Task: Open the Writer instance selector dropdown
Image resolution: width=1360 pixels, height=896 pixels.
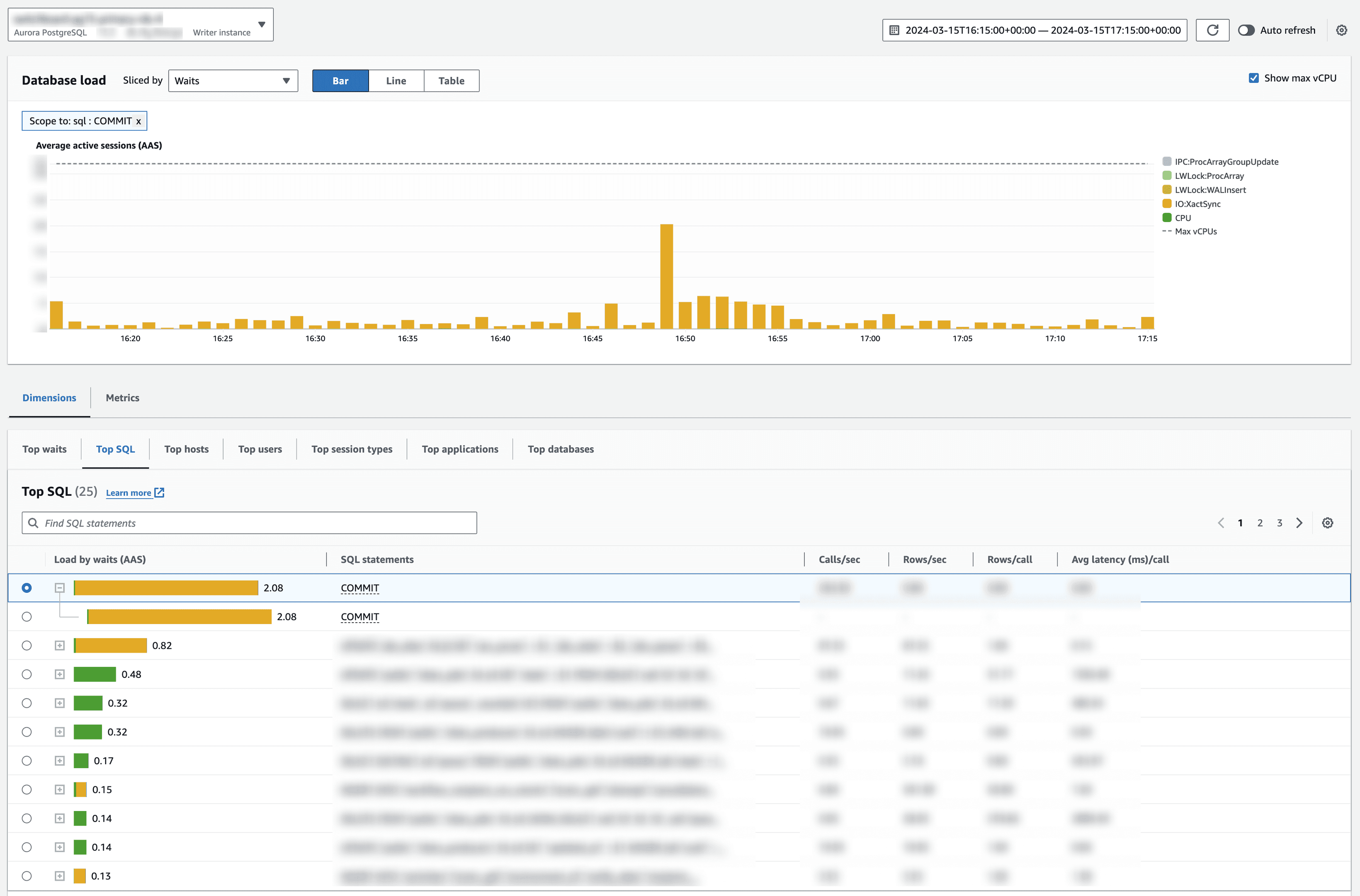Action: [262, 24]
